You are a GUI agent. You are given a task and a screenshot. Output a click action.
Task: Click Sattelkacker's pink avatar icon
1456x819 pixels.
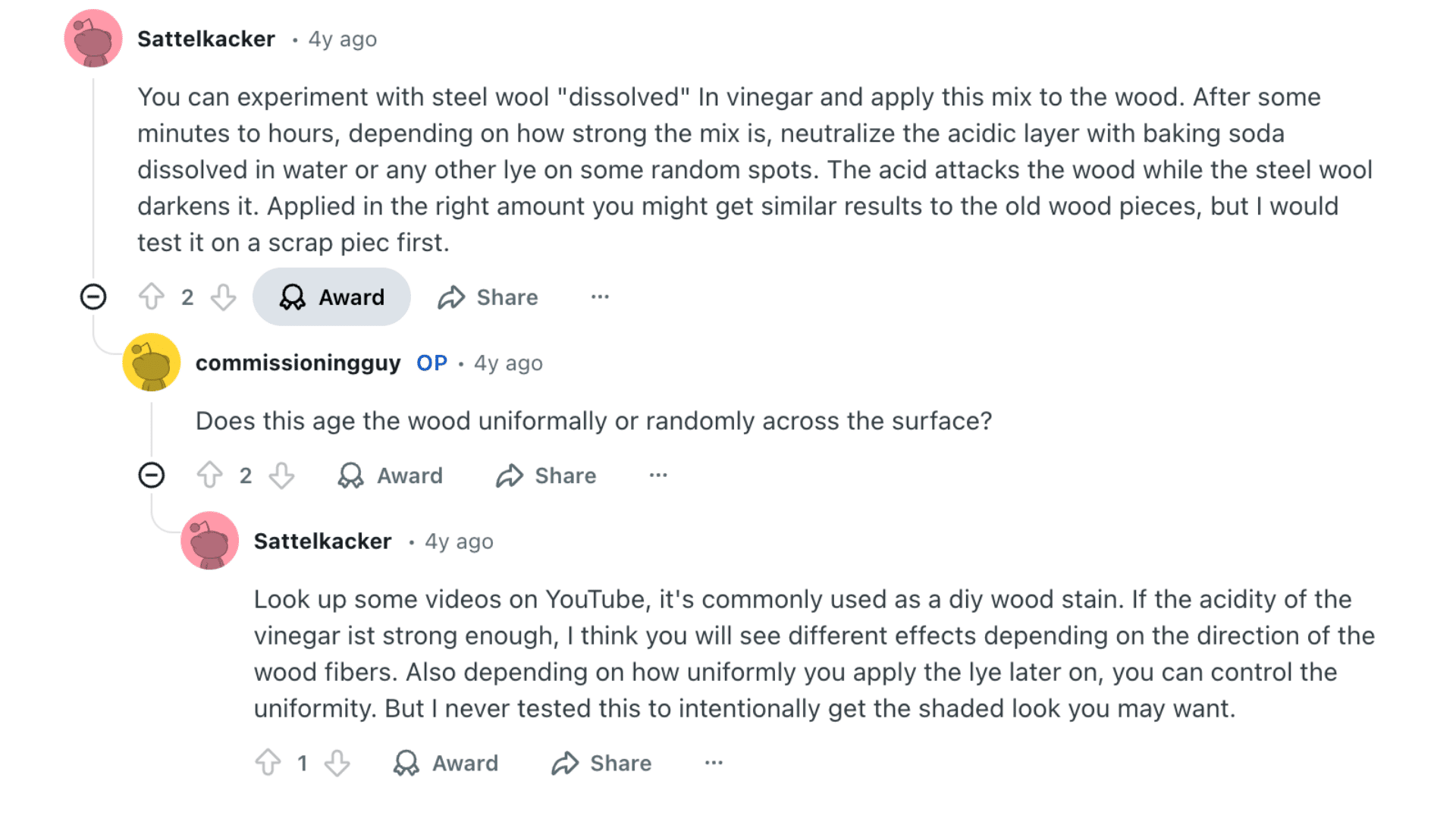93,38
